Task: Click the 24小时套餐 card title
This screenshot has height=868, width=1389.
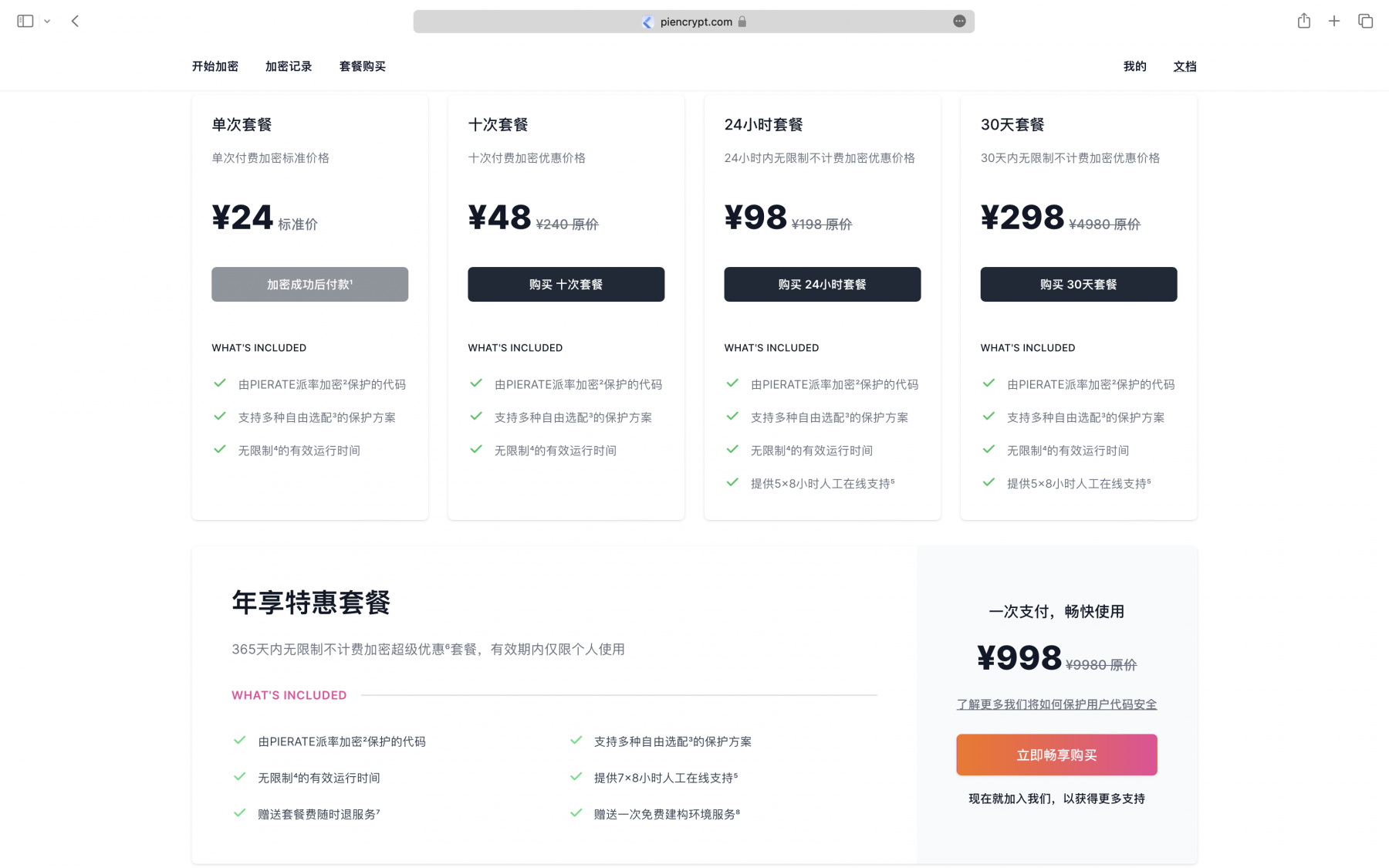Action: [764, 125]
